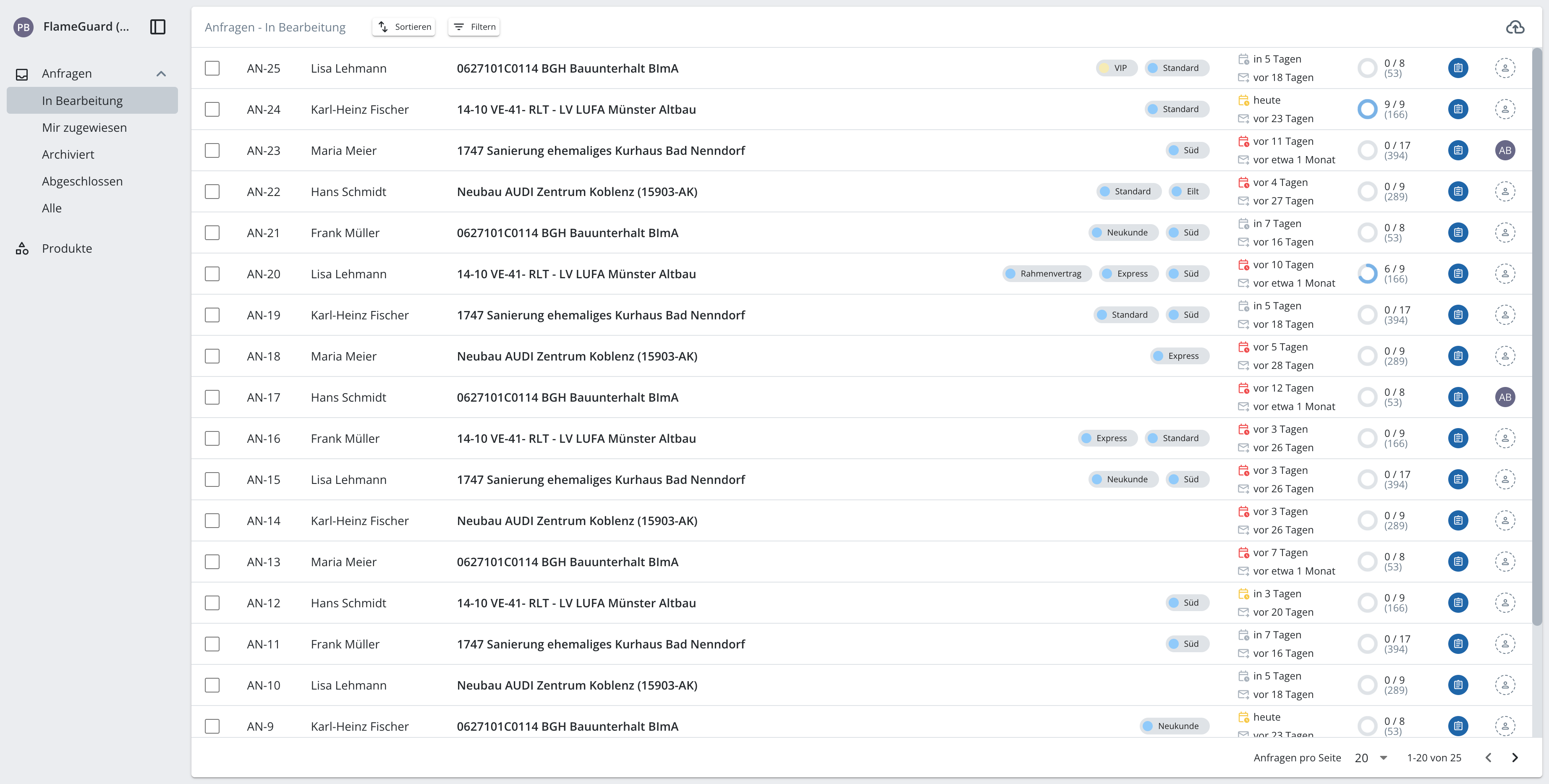1549x784 pixels.
Task: Select the checkbox for AN-23
Action: tap(212, 150)
